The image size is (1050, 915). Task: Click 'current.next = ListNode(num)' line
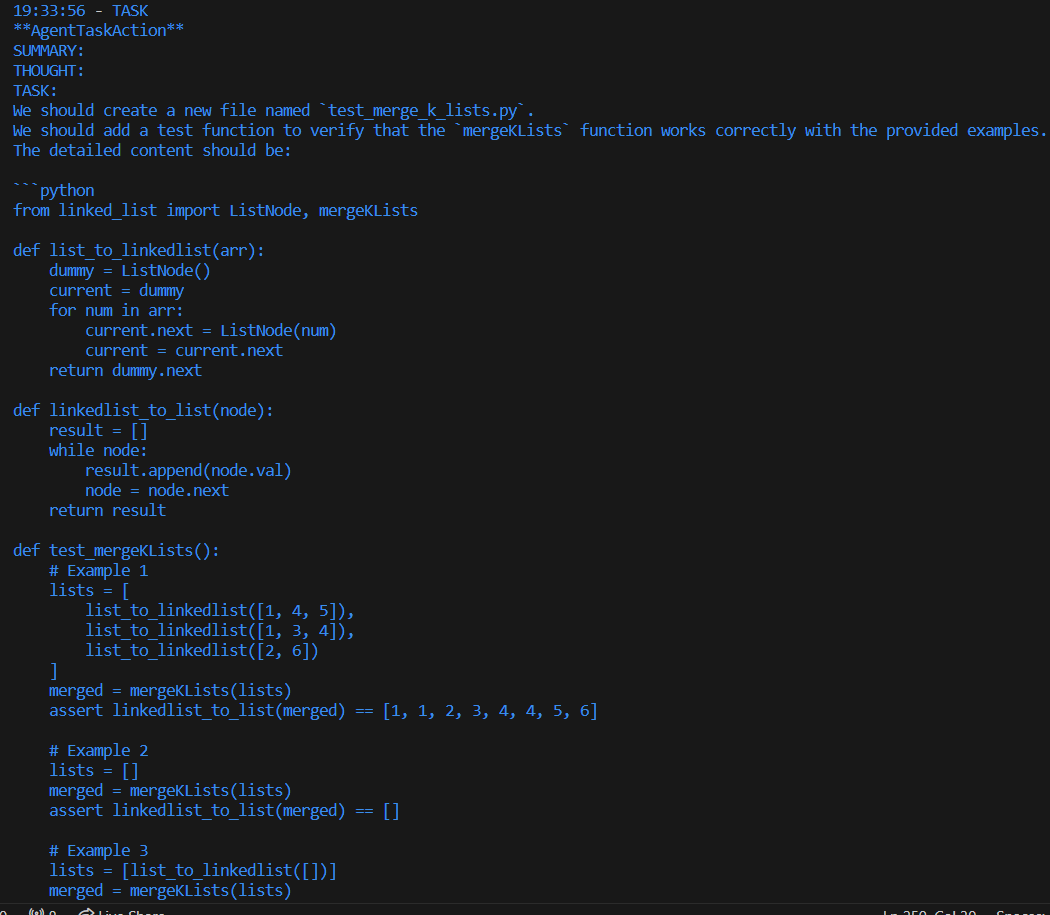point(211,331)
